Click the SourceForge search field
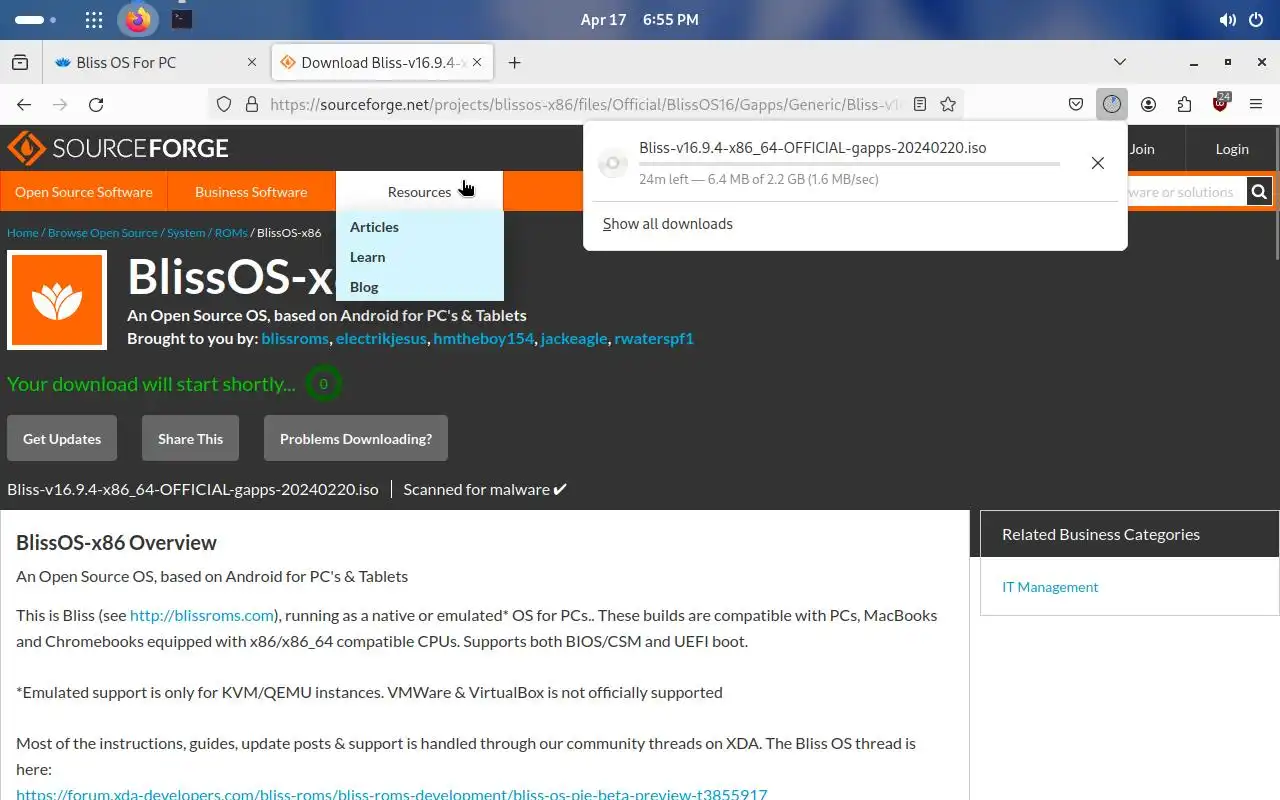 1186,192
